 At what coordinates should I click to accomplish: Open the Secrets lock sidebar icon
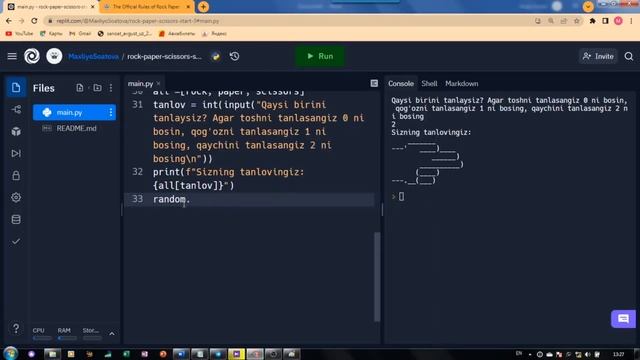(16, 176)
